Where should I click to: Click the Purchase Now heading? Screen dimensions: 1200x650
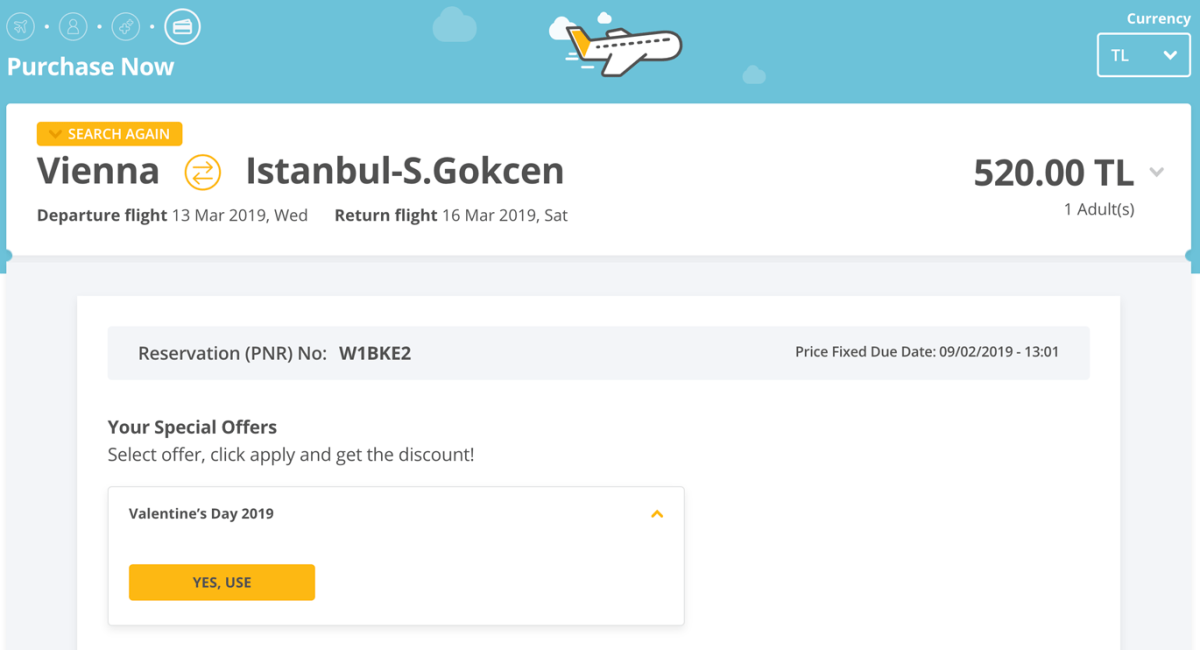(90, 67)
